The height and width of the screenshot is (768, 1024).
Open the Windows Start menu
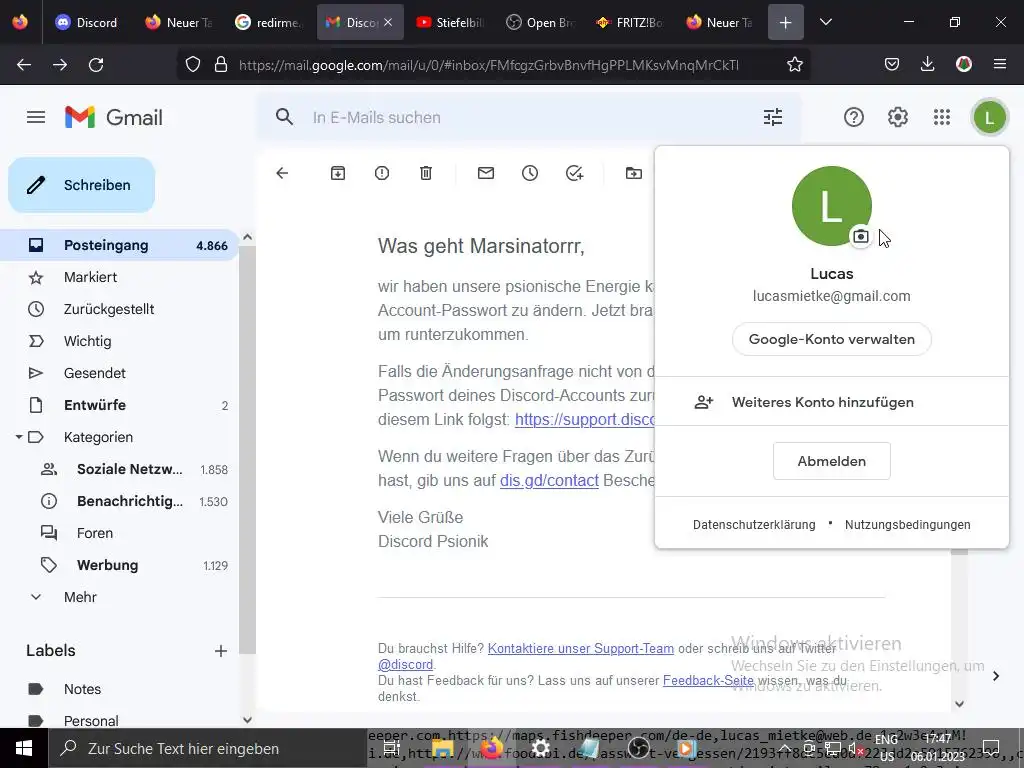24,748
